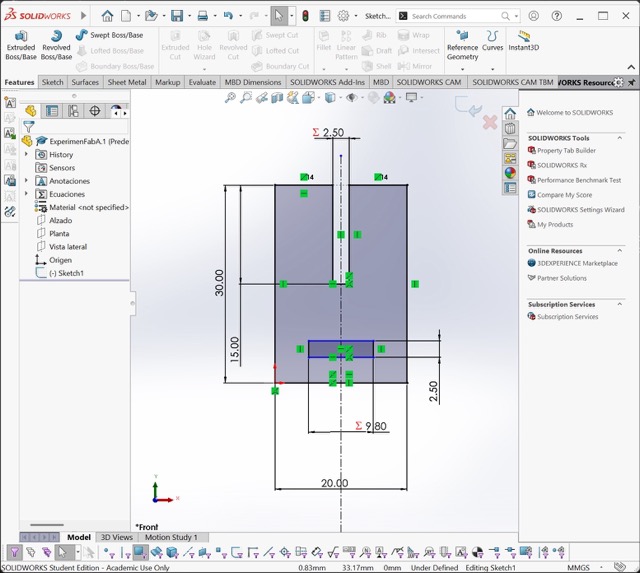Open the user login icon
This screenshot has width=640, height=573.
533,16
